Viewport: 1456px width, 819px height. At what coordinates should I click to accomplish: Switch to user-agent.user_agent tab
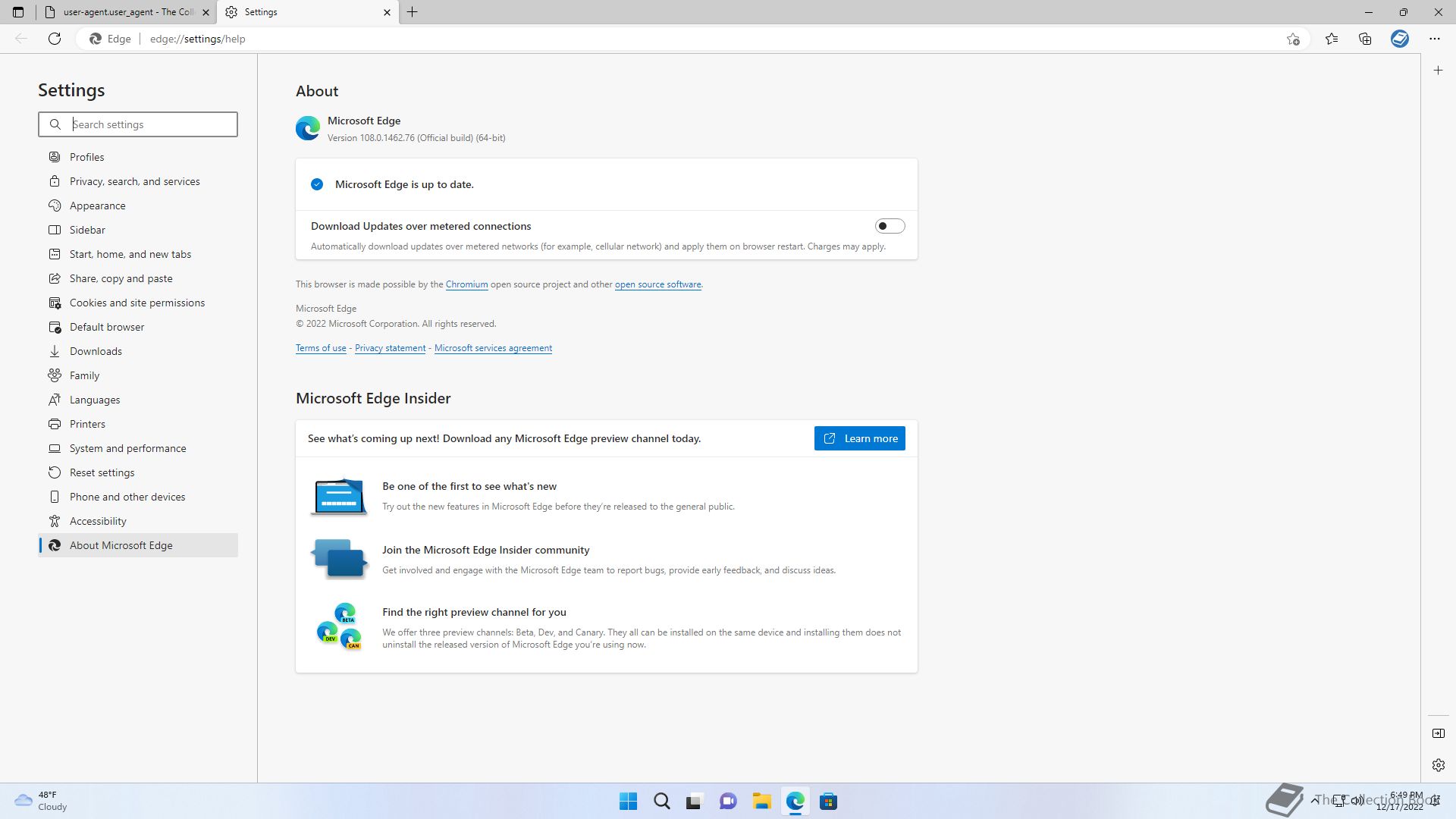[127, 12]
